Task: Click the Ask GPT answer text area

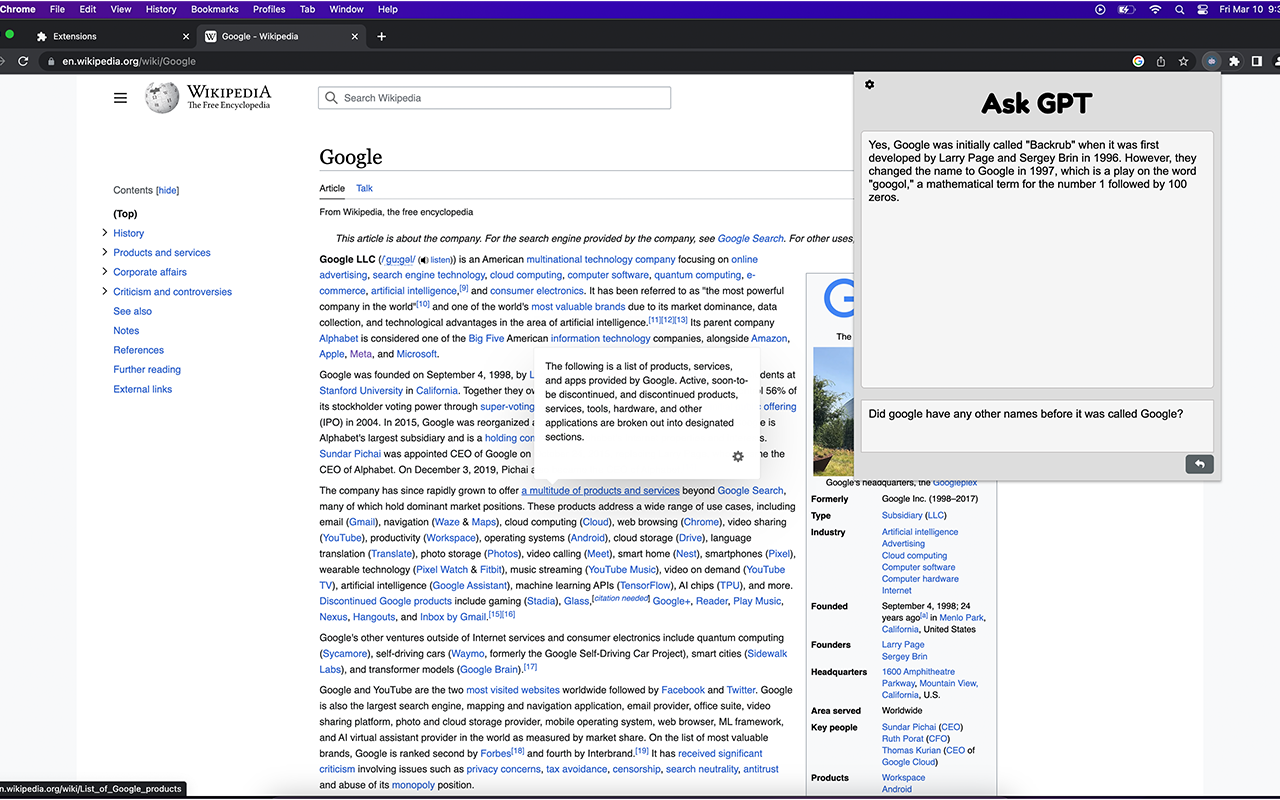Action: tap(1037, 260)
